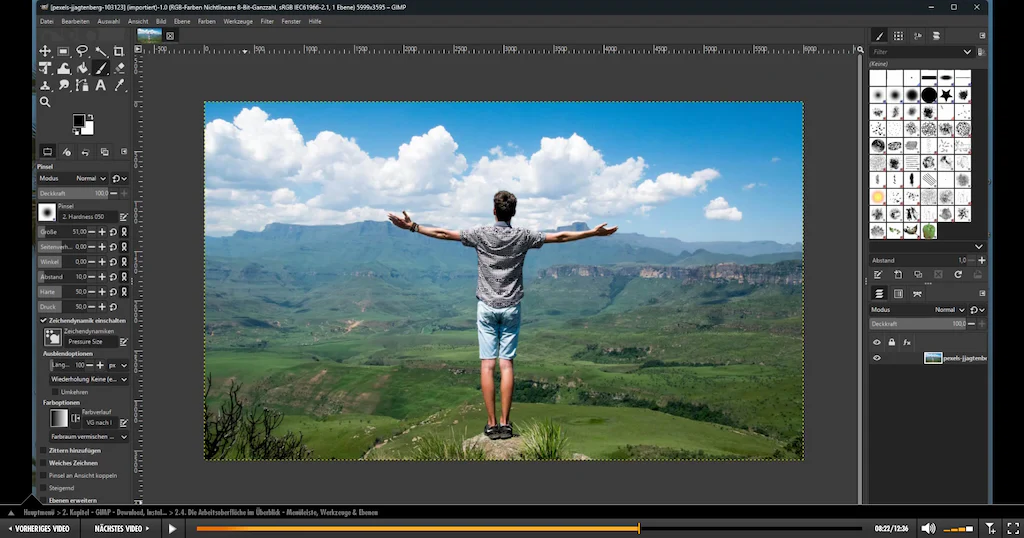
Task: Enable Pinsel an Ansicht koppeln
Action: pos(43,475)
